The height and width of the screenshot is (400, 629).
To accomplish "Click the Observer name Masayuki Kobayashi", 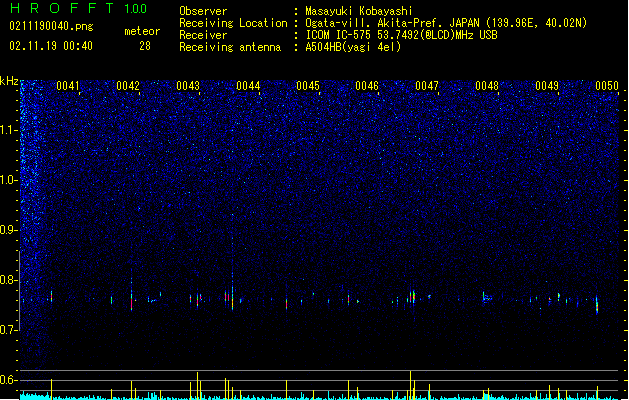I will coord(359,11).
